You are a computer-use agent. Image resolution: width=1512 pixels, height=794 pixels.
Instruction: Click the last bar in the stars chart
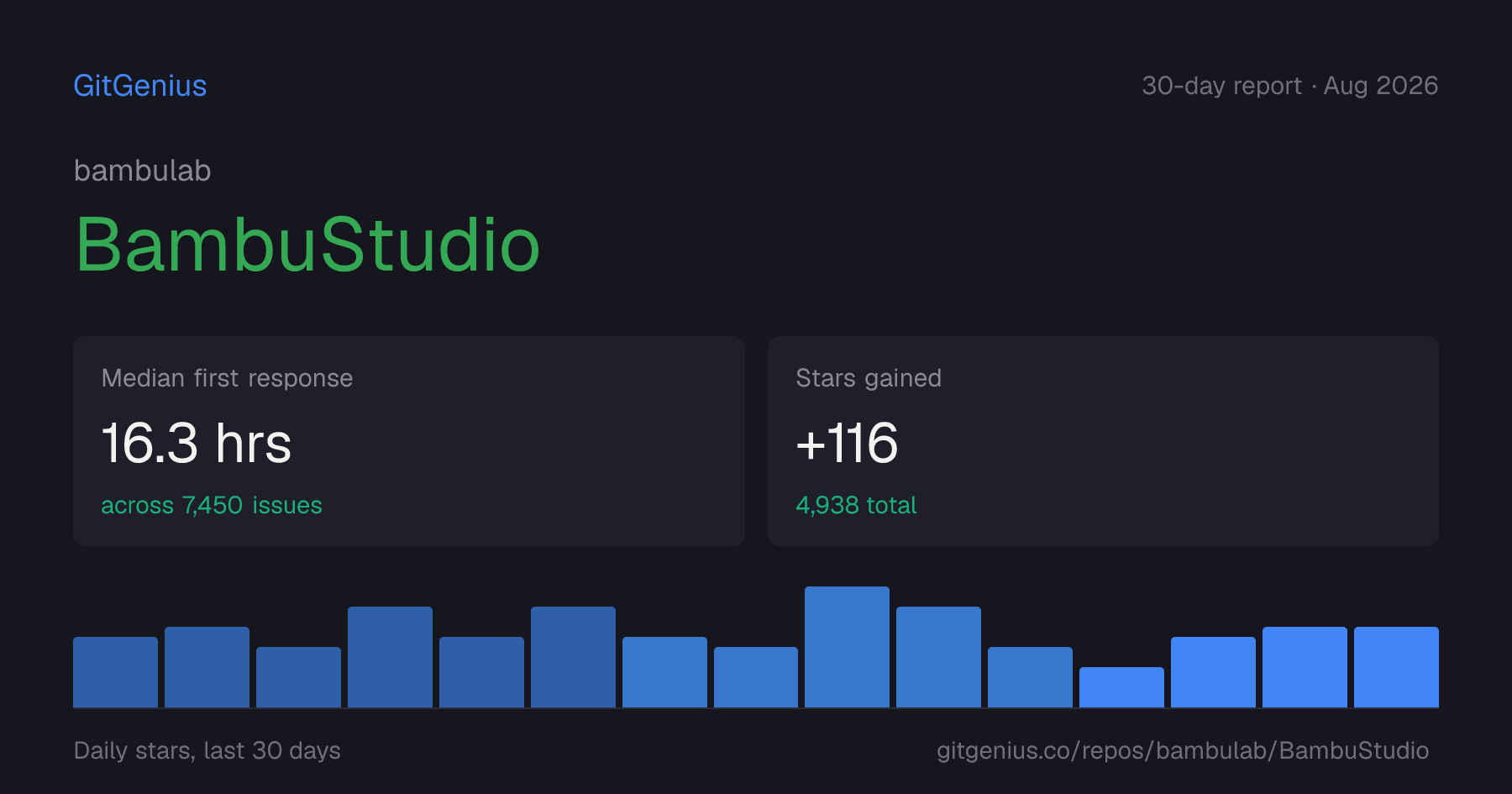[x=1396, y=667]
